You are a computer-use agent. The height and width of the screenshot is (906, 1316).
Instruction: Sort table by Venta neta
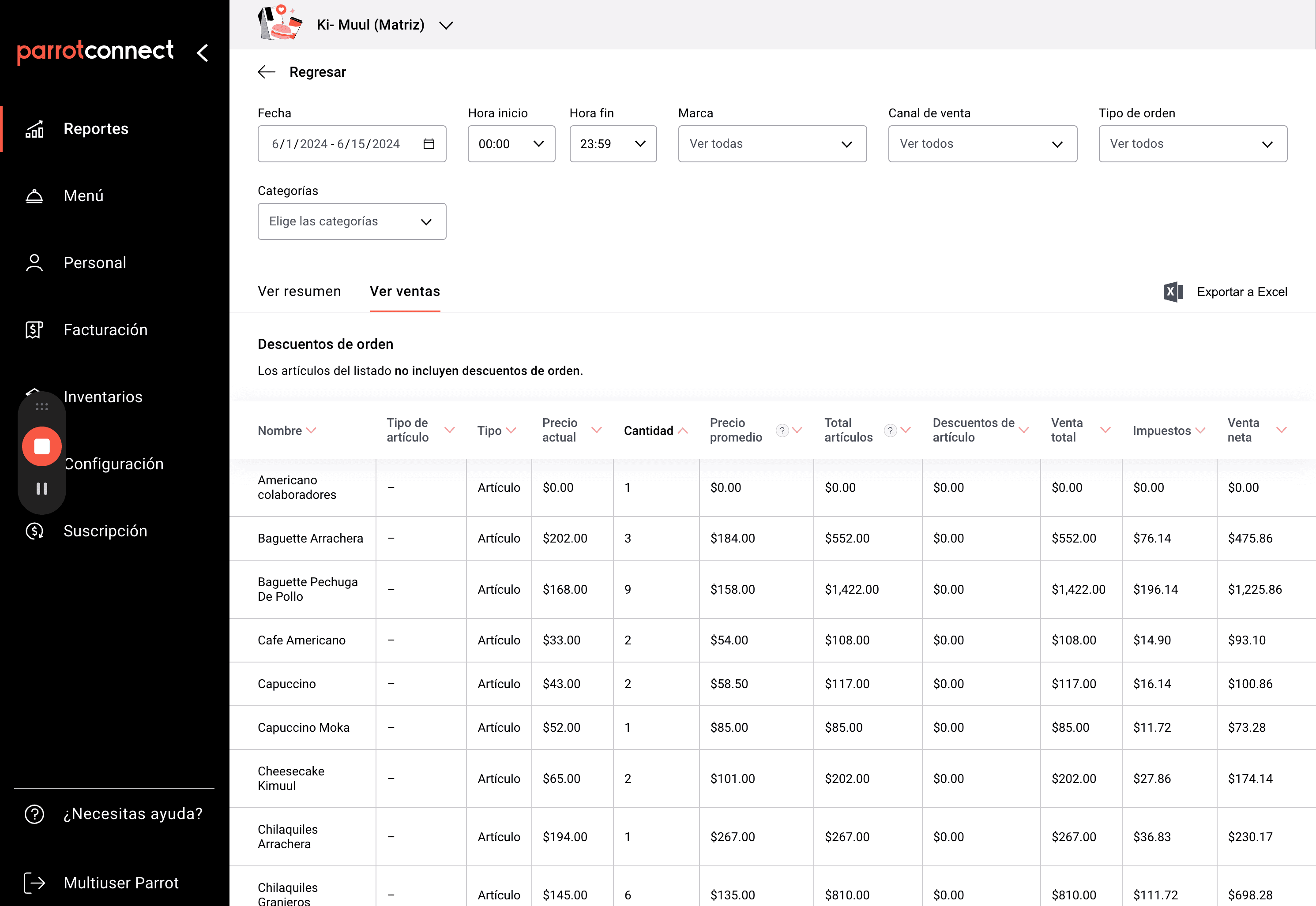[x=1256, y=431]
